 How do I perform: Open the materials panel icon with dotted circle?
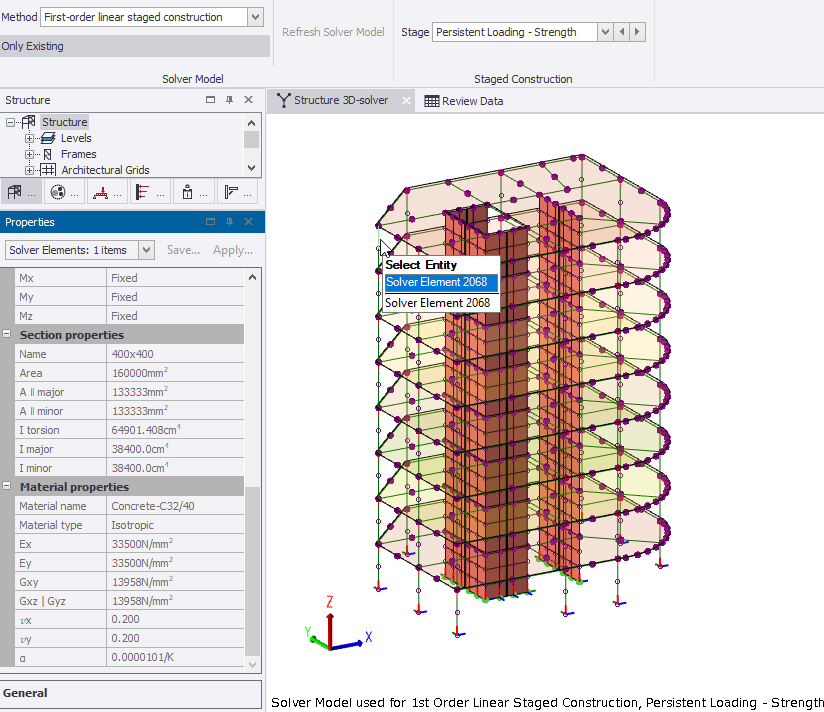point(60,191)
